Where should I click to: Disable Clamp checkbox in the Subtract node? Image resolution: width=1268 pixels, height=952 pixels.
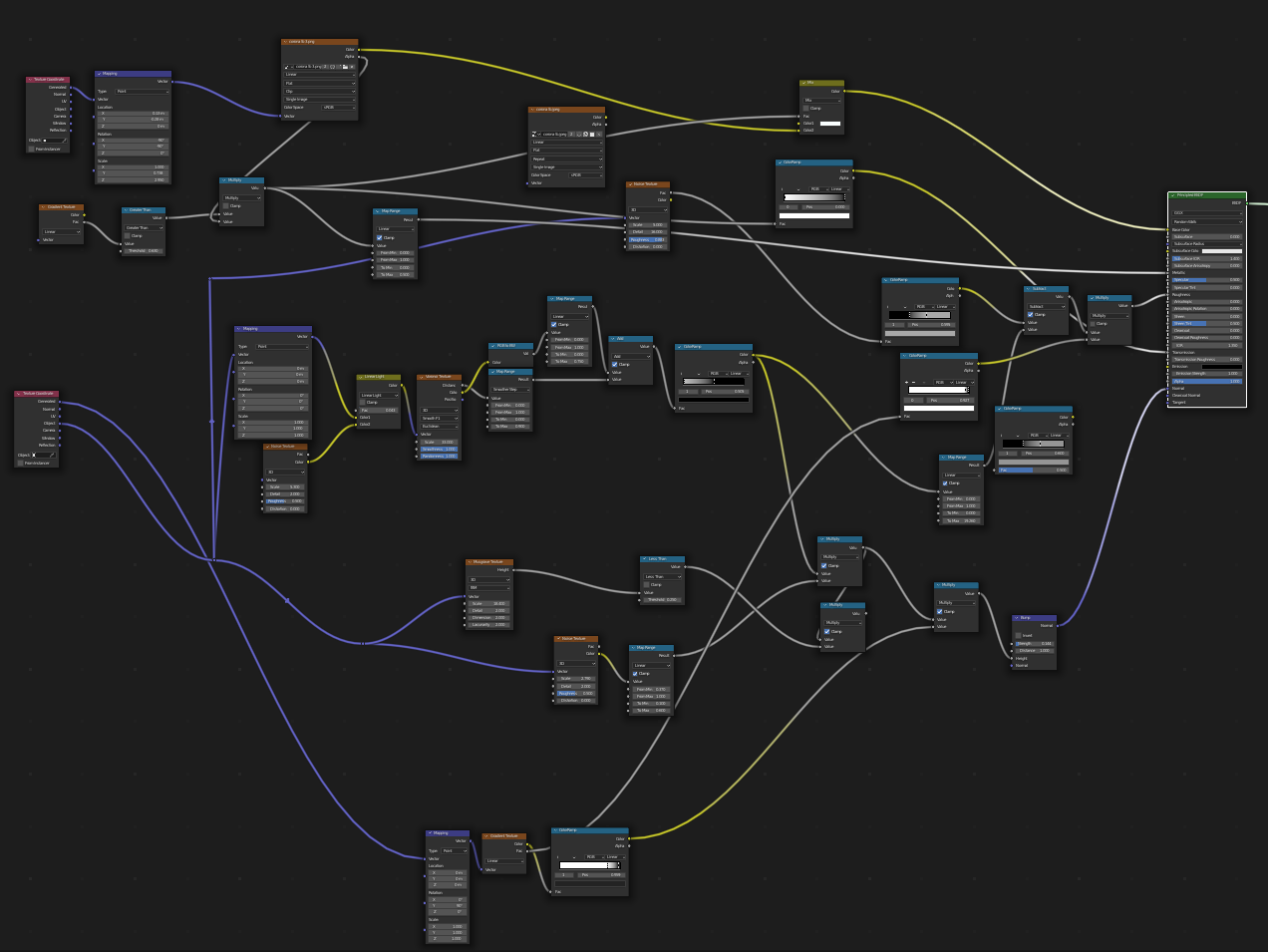(1030, 314)
